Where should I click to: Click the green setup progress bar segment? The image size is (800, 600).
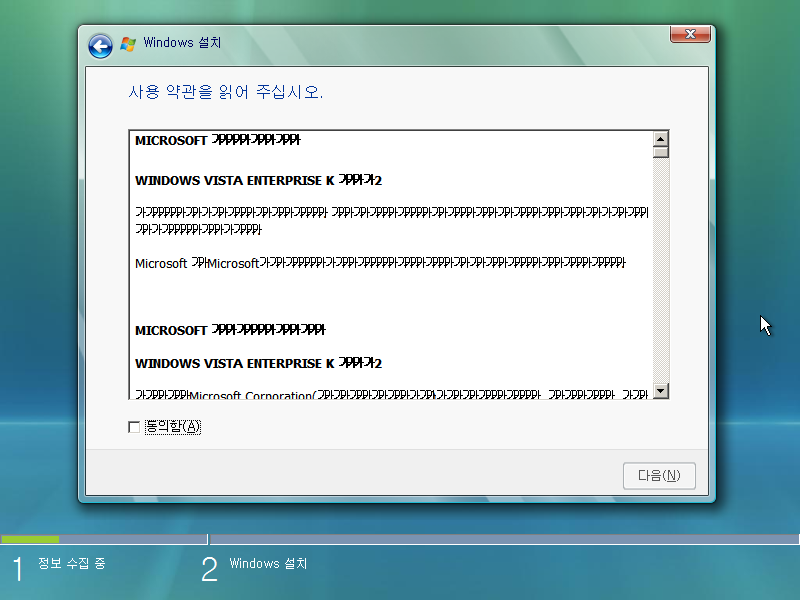30,539
